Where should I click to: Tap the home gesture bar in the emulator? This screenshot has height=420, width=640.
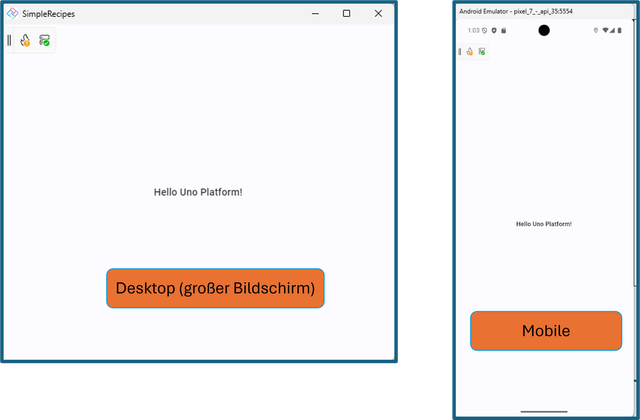tap(544, 411)
